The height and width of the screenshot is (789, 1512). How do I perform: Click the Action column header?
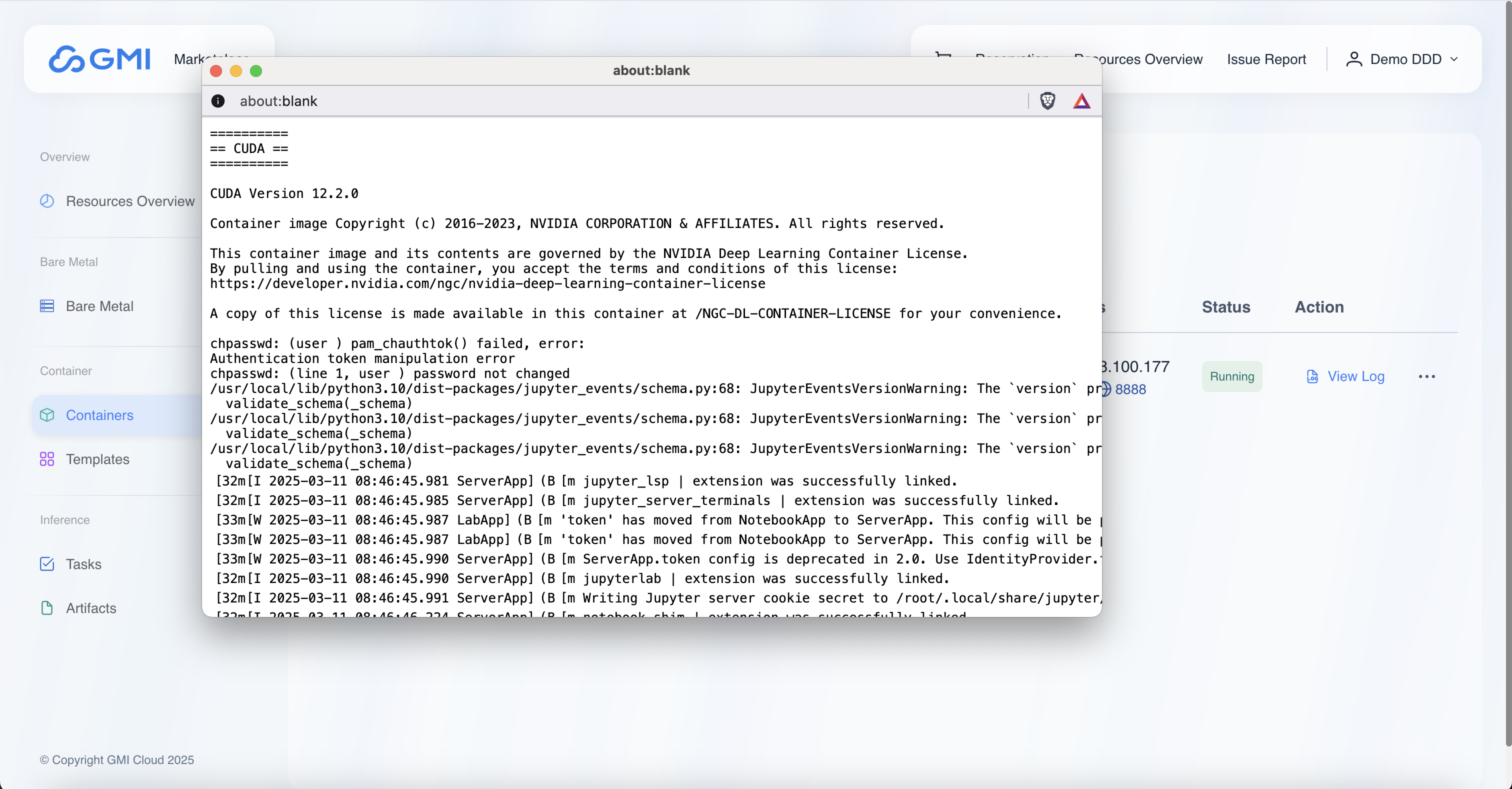click(x=1319, y=307)
